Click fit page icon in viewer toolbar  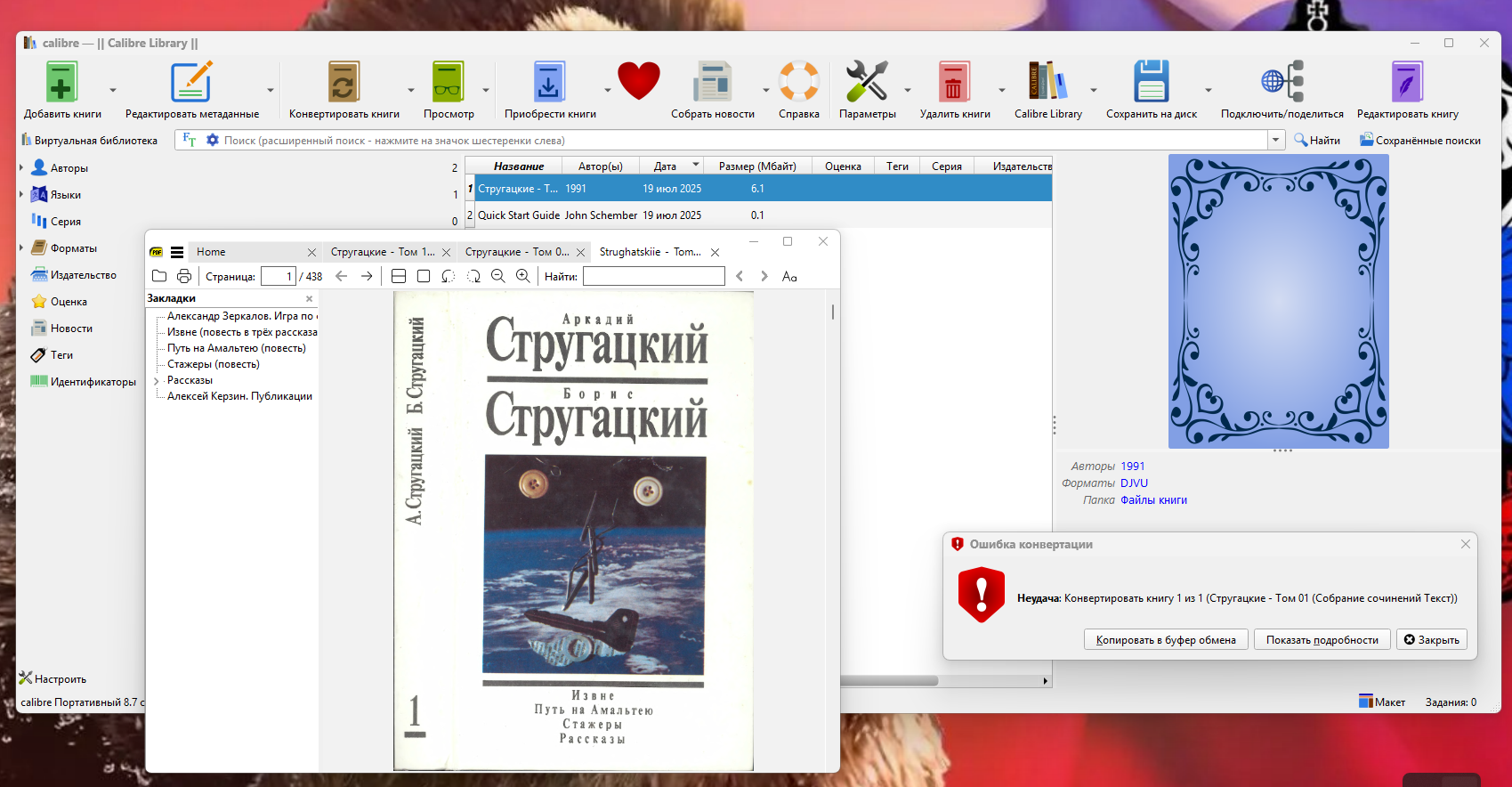click(x=424, y=276)
